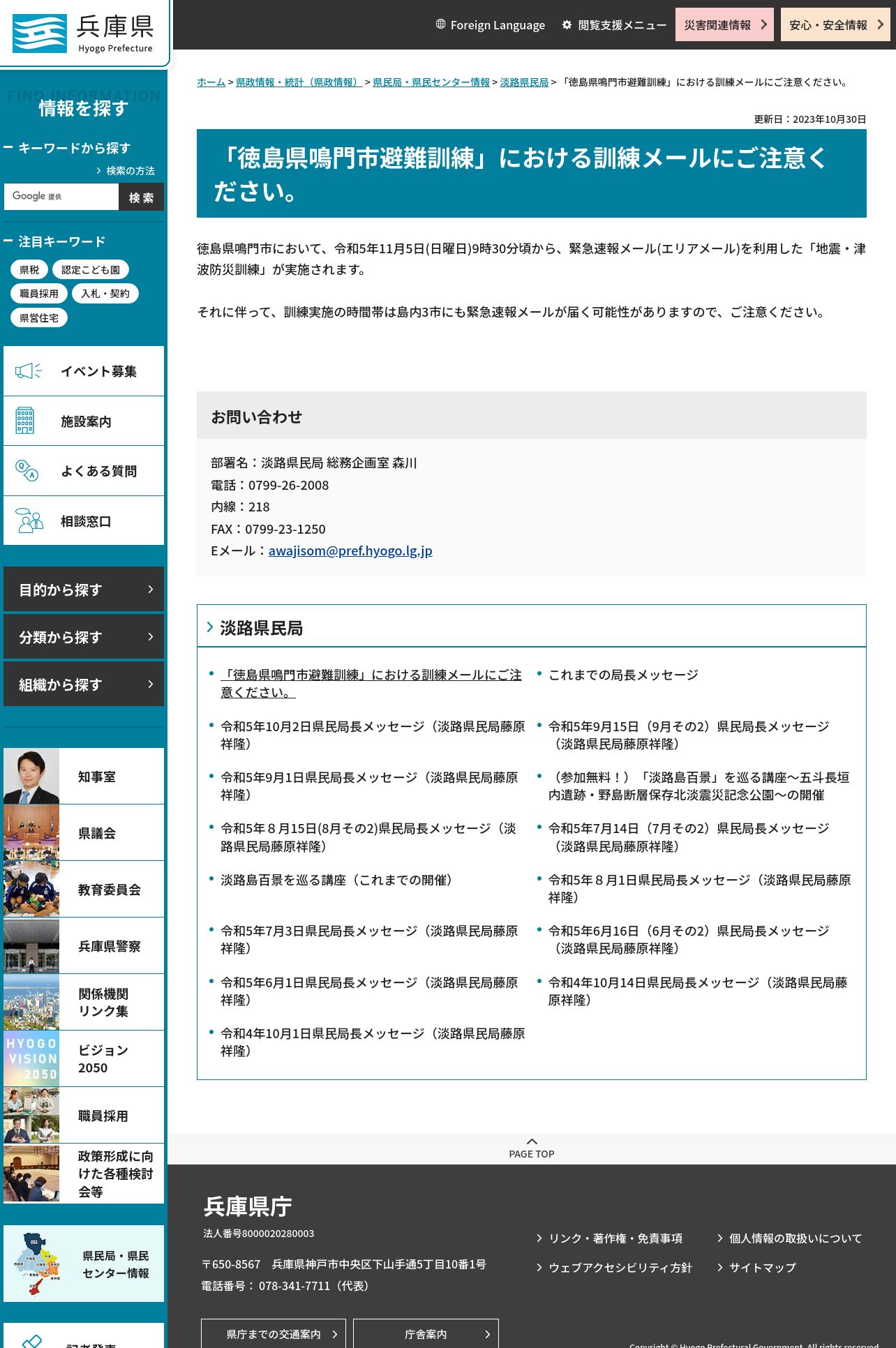896x1348 pixels.
Task: Click the building icon for 施設案内
Action: pyautogui.click(x=25, y=421)
